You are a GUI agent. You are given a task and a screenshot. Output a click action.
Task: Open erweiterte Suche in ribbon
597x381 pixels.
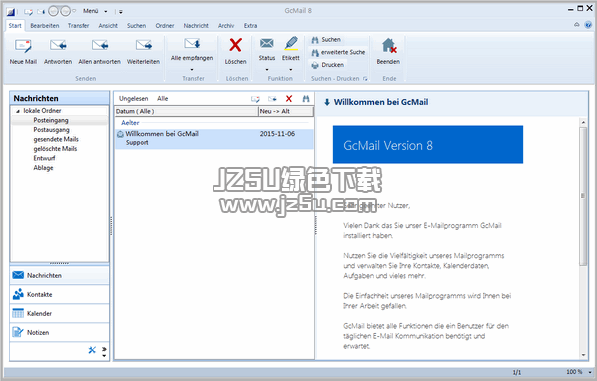[x=338, y=52]
